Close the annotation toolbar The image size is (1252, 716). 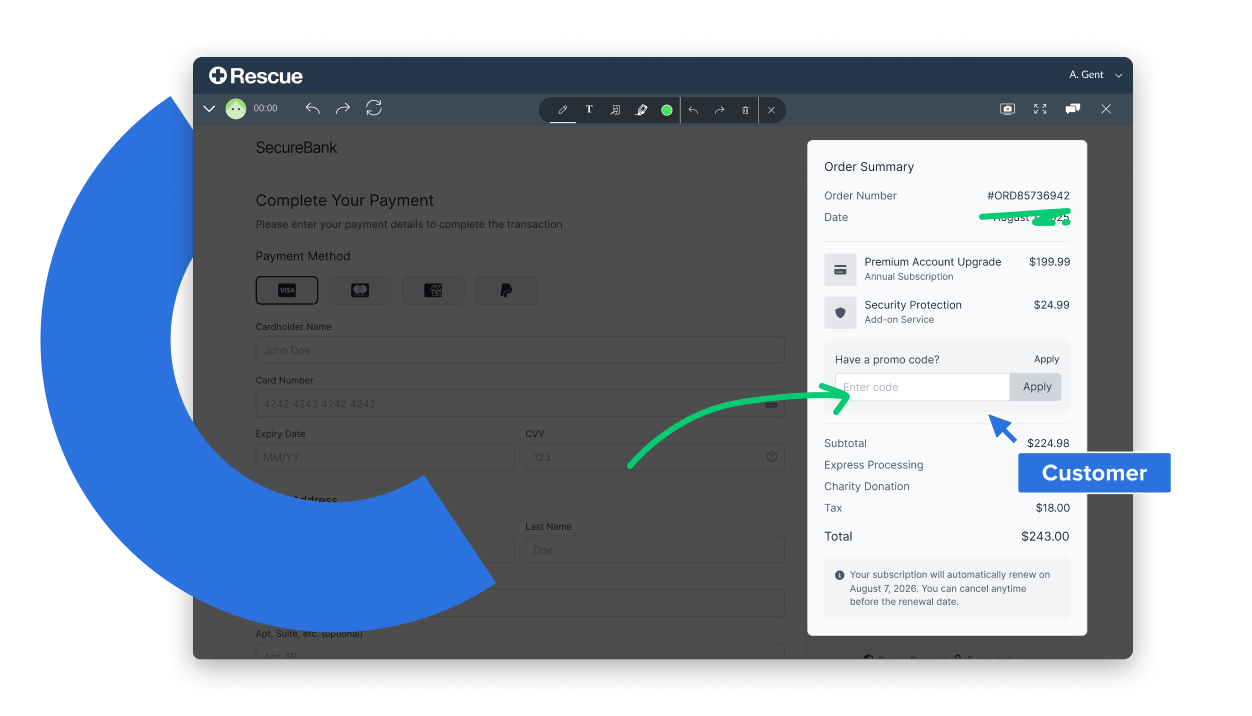click(x=771, y=110)
